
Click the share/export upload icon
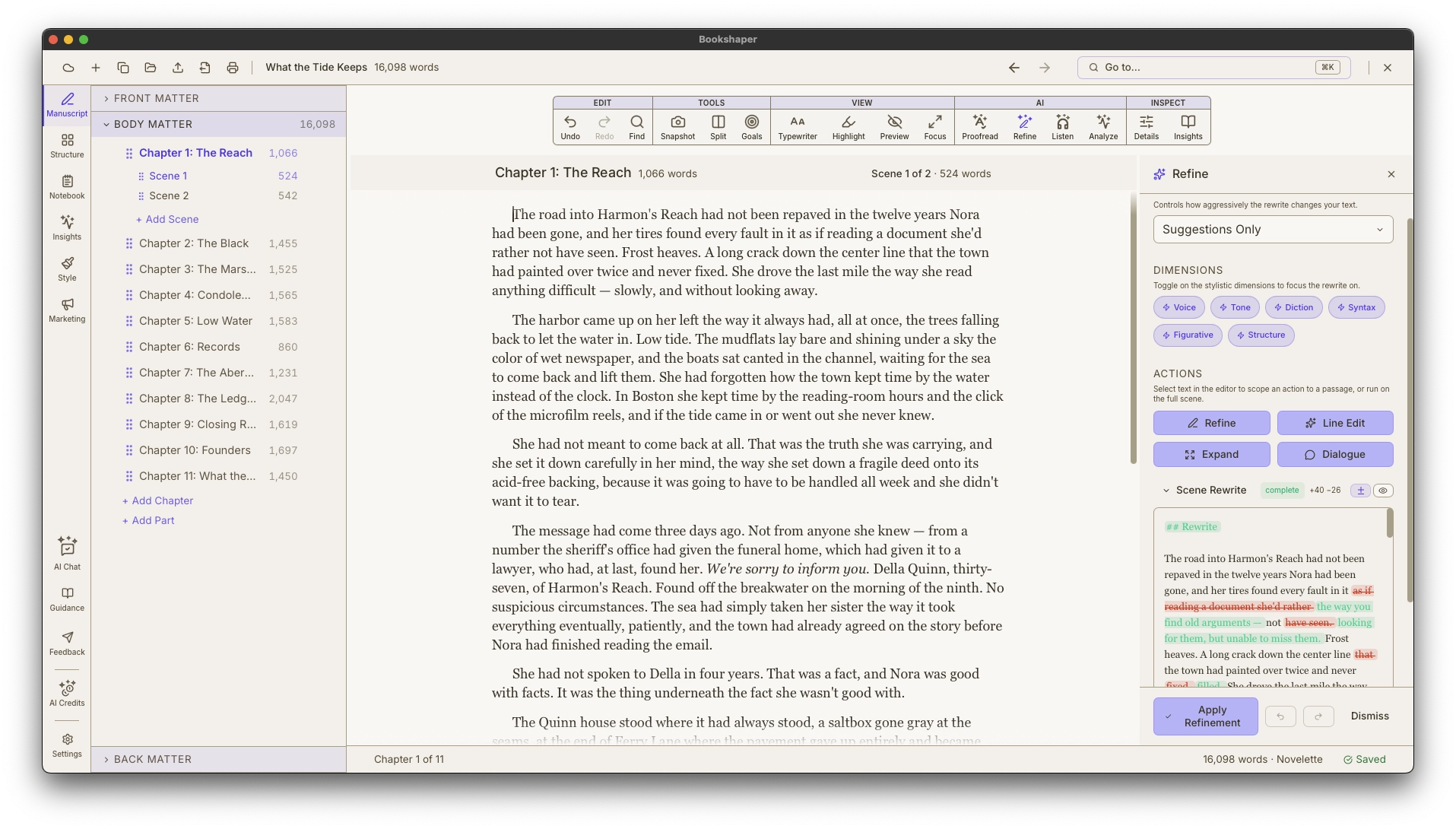[x=178, y=68]
